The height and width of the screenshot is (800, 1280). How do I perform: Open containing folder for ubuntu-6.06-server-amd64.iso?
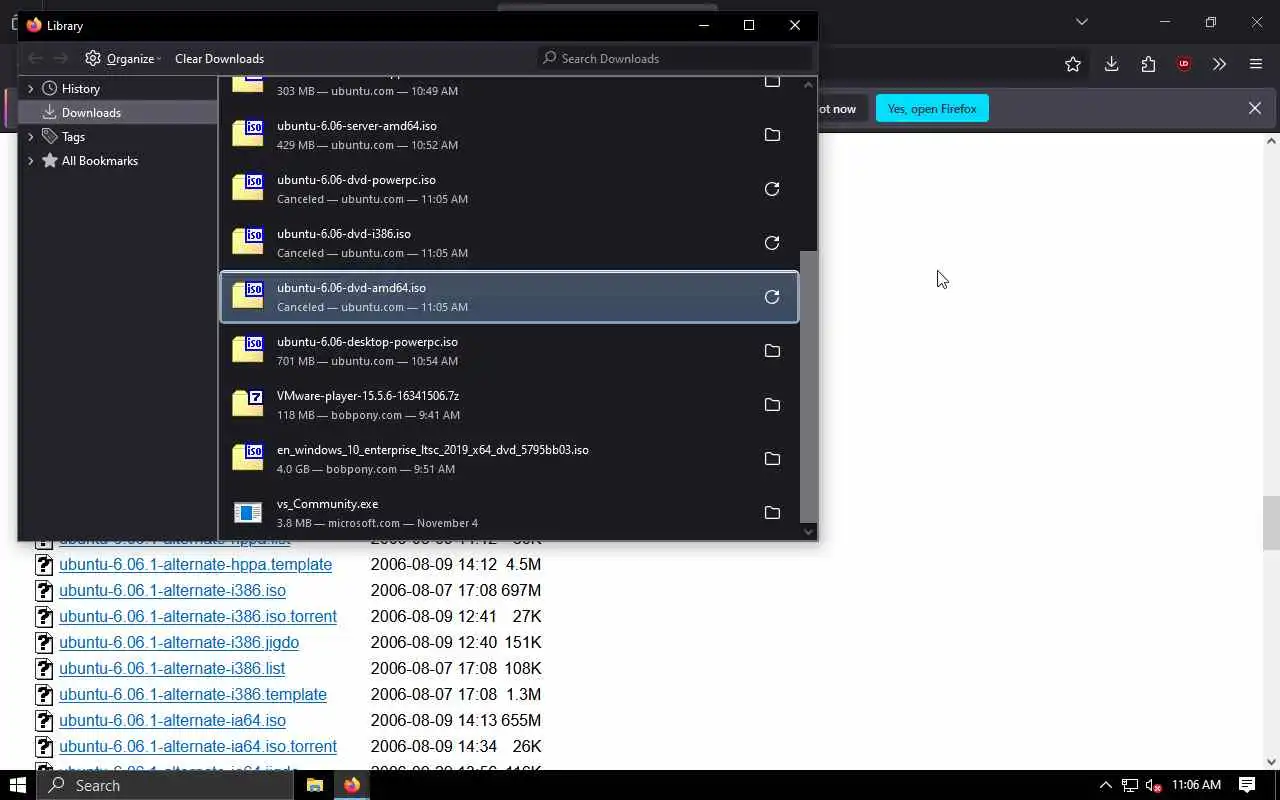pos(772,135)
